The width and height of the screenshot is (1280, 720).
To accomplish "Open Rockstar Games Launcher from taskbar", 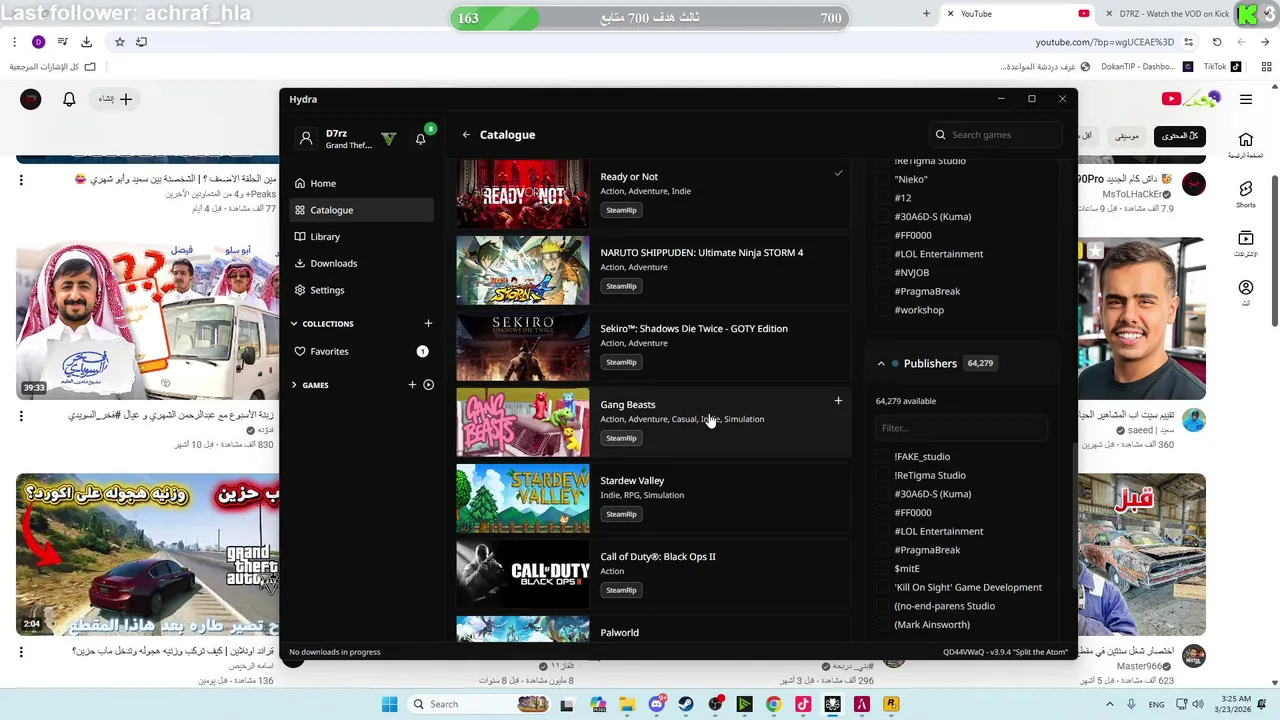I will (x=891, y=704).
